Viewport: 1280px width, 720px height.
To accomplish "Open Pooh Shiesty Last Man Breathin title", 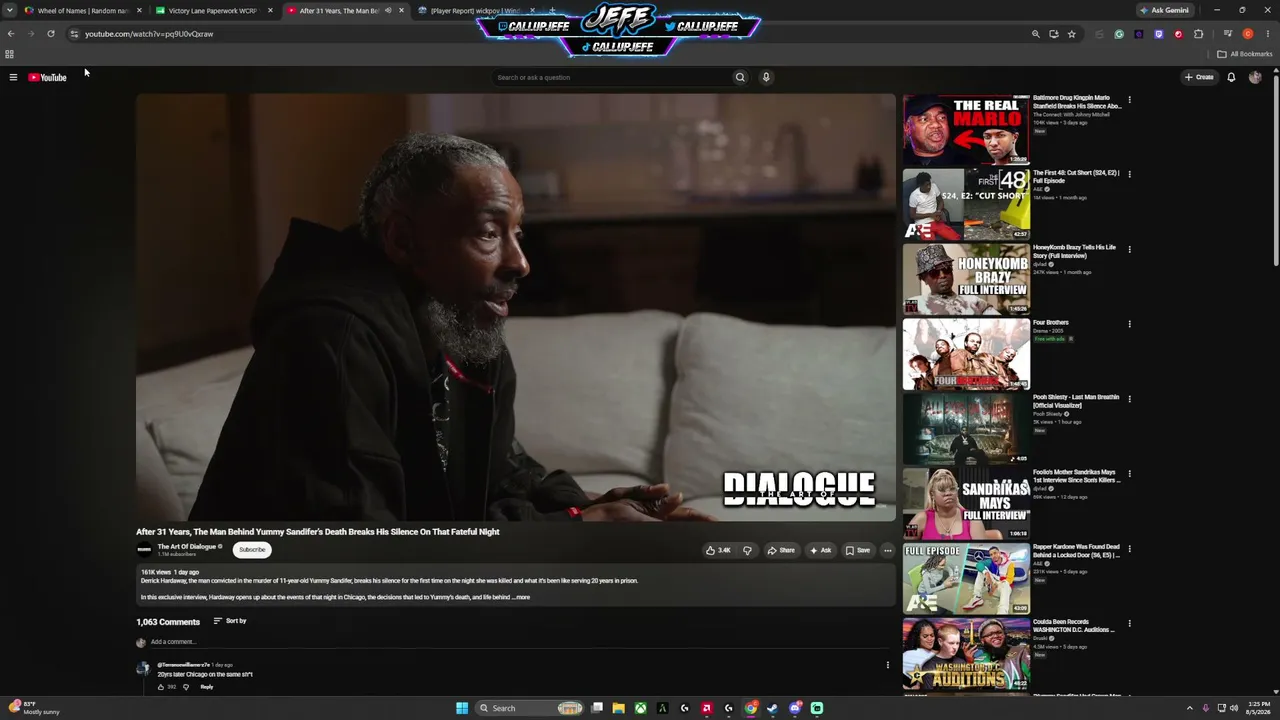I will 1076,401.
